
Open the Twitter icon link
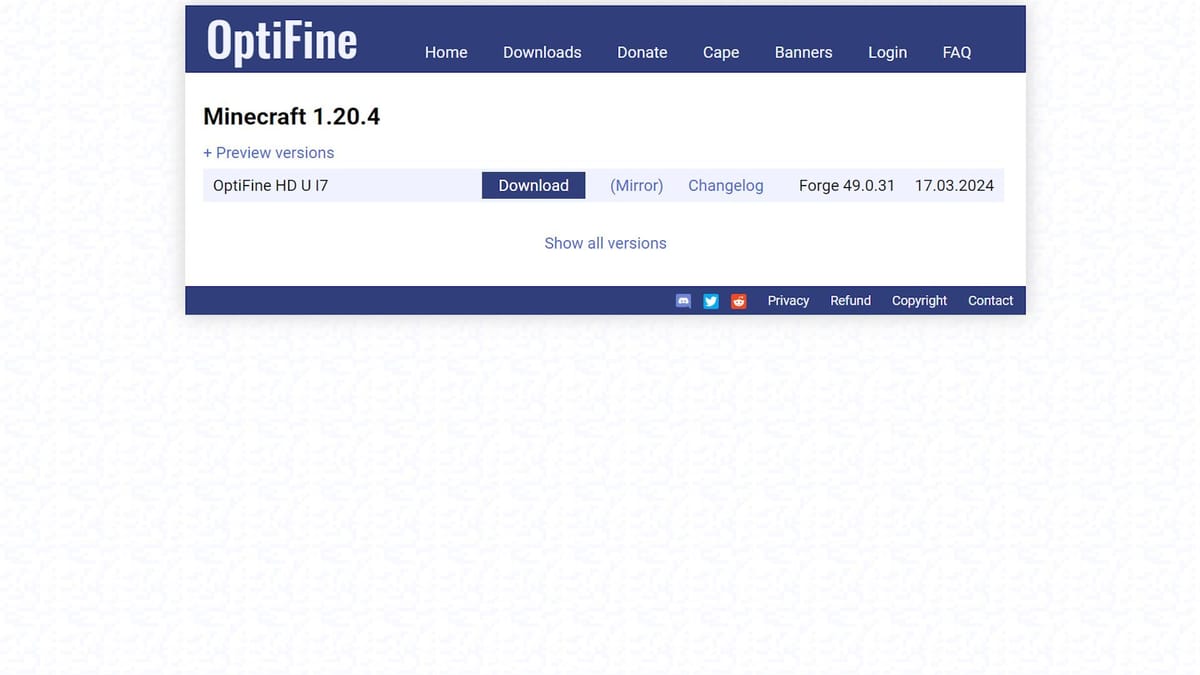click(x=711, y=301)
